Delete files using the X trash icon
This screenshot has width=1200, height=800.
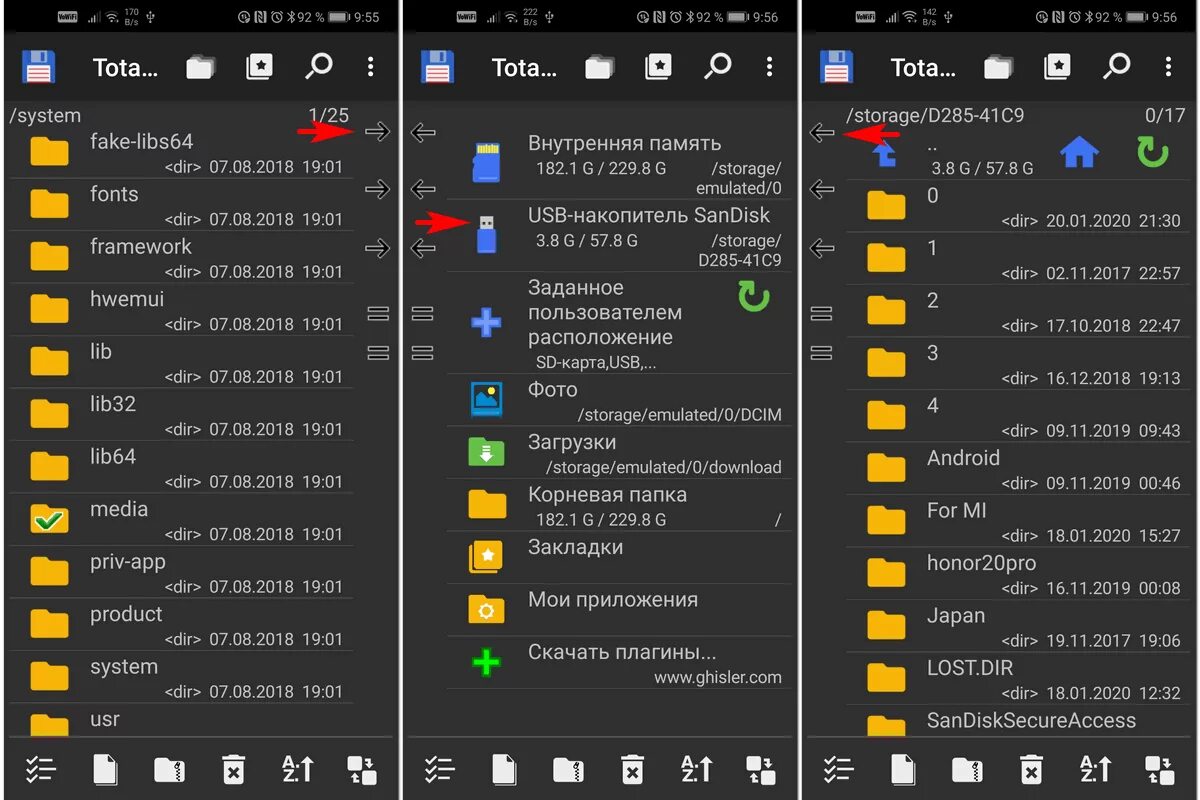[233, 769]
